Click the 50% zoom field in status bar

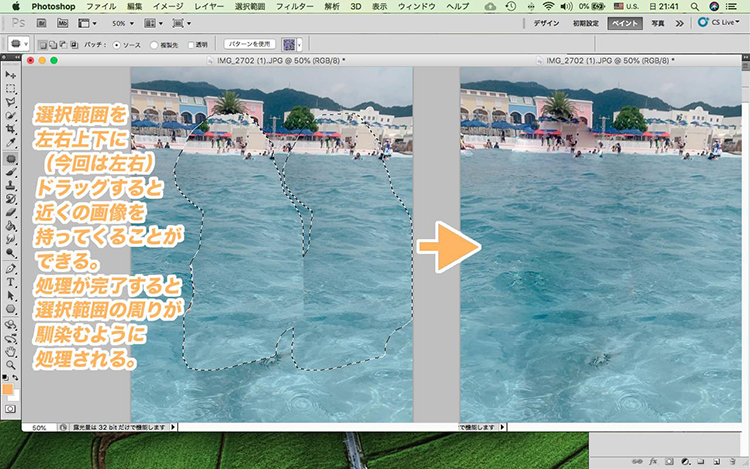point(39,427)
